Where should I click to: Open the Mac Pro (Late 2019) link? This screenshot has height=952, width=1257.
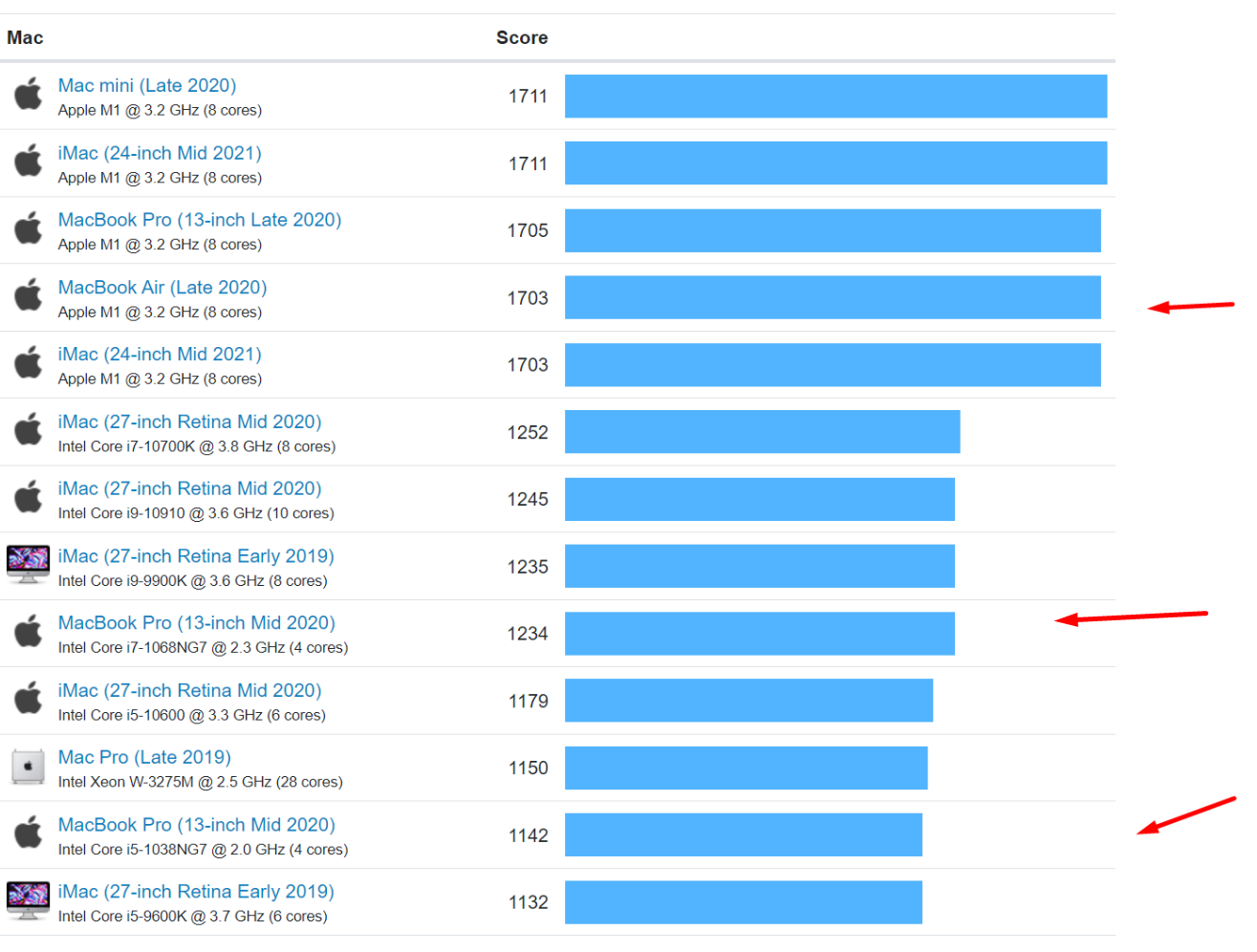[x=144, y=757]
